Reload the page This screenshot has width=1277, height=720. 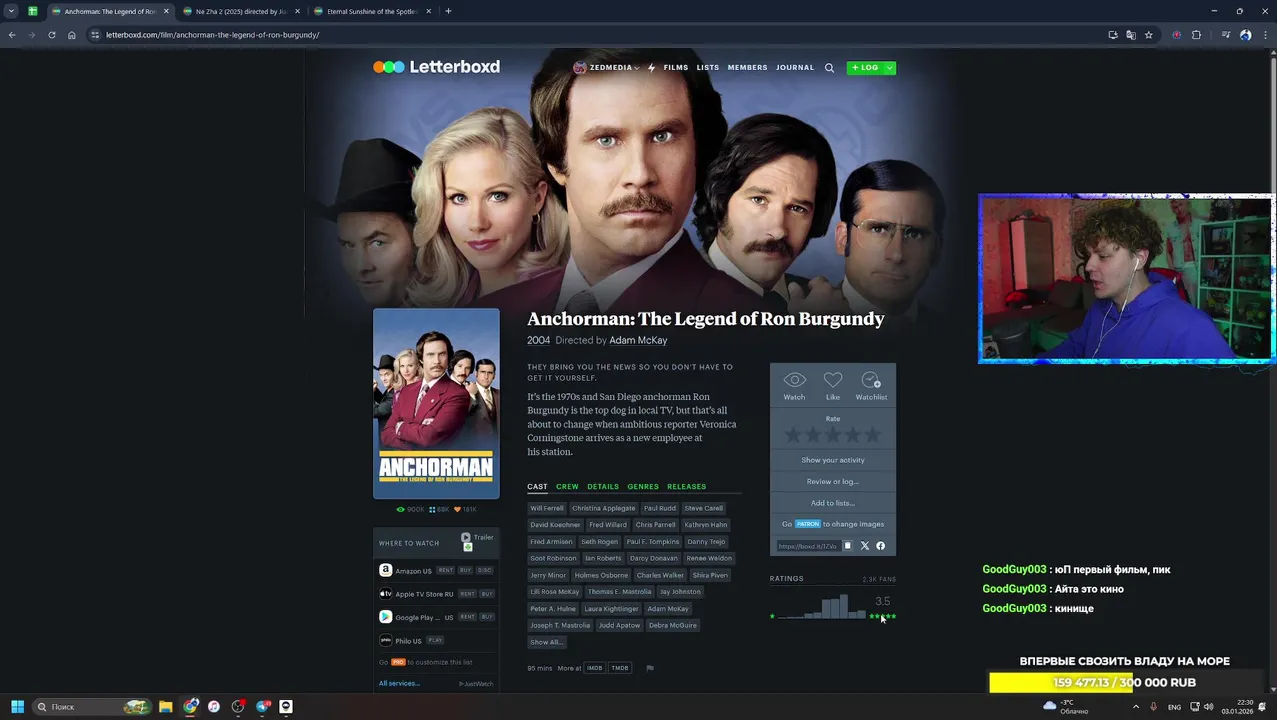click(x=52, y=35)
